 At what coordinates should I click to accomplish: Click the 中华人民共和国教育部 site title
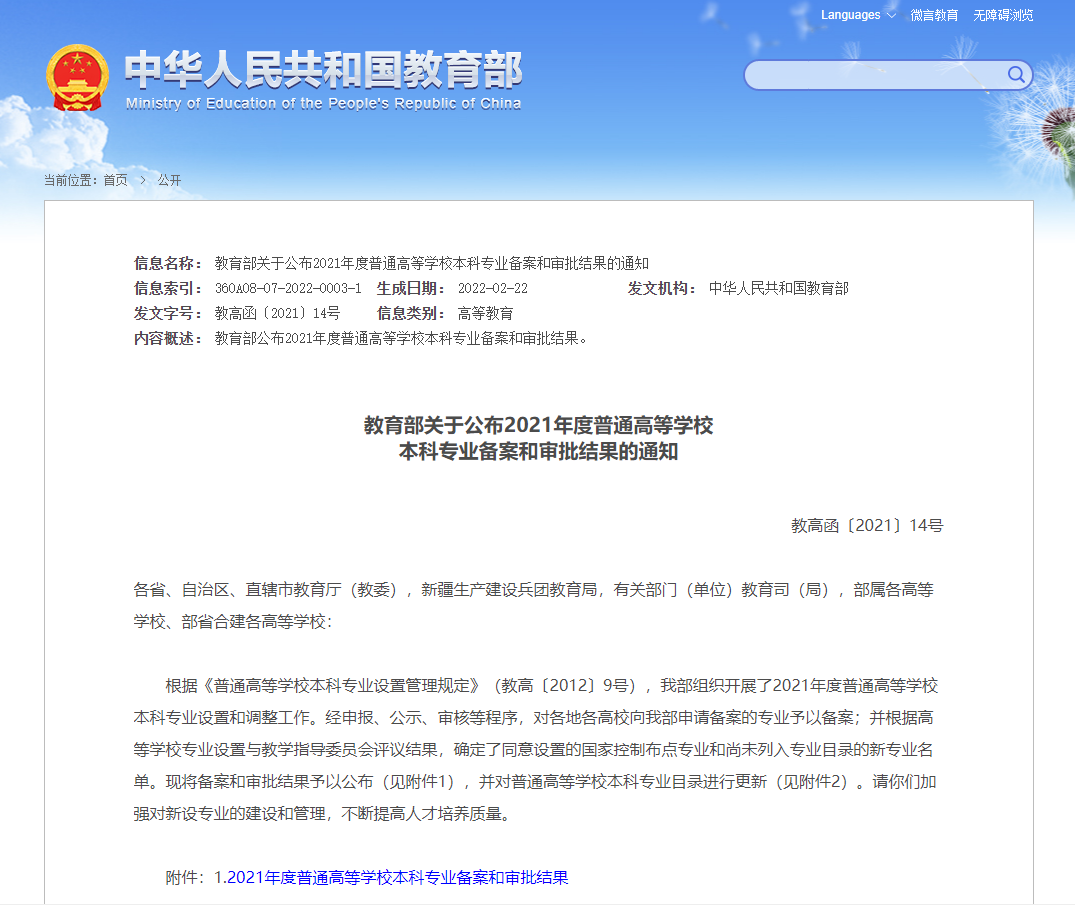click(323, 69)
